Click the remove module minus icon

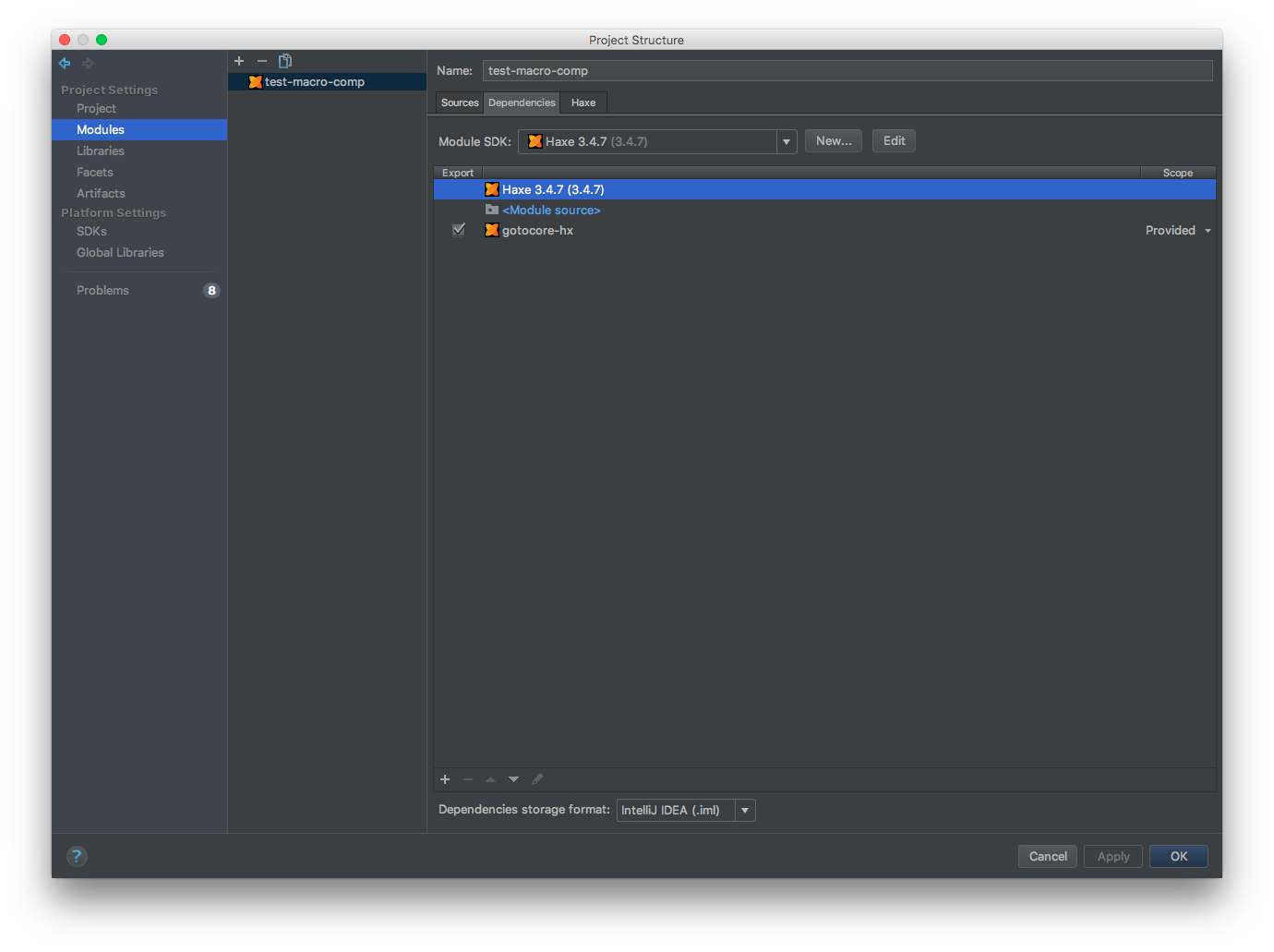coord(262,61)
